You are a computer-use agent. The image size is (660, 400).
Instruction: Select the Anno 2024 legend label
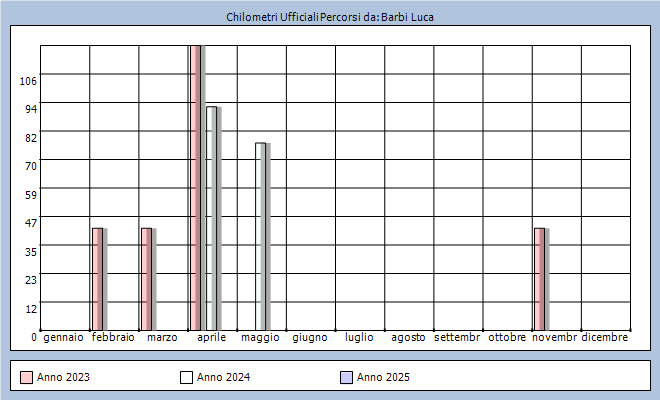[x=223, y=377]
